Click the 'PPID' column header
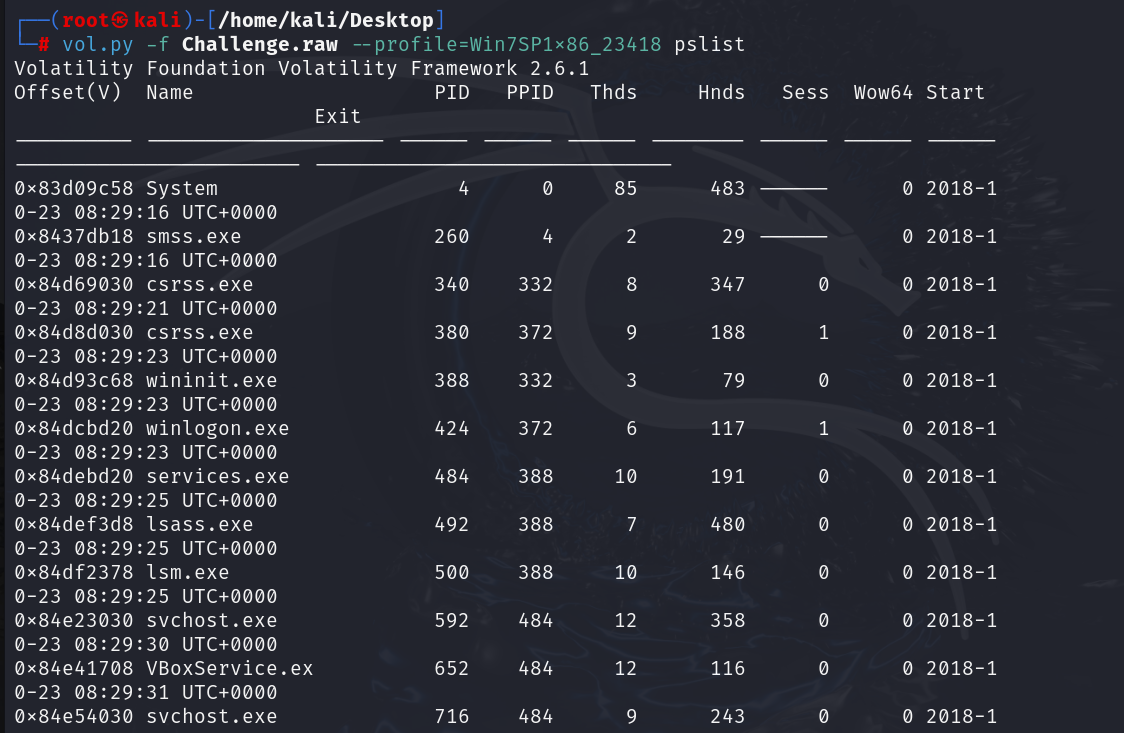The height and width of the screenshot is (733, 1124). (x=530, y=92)
